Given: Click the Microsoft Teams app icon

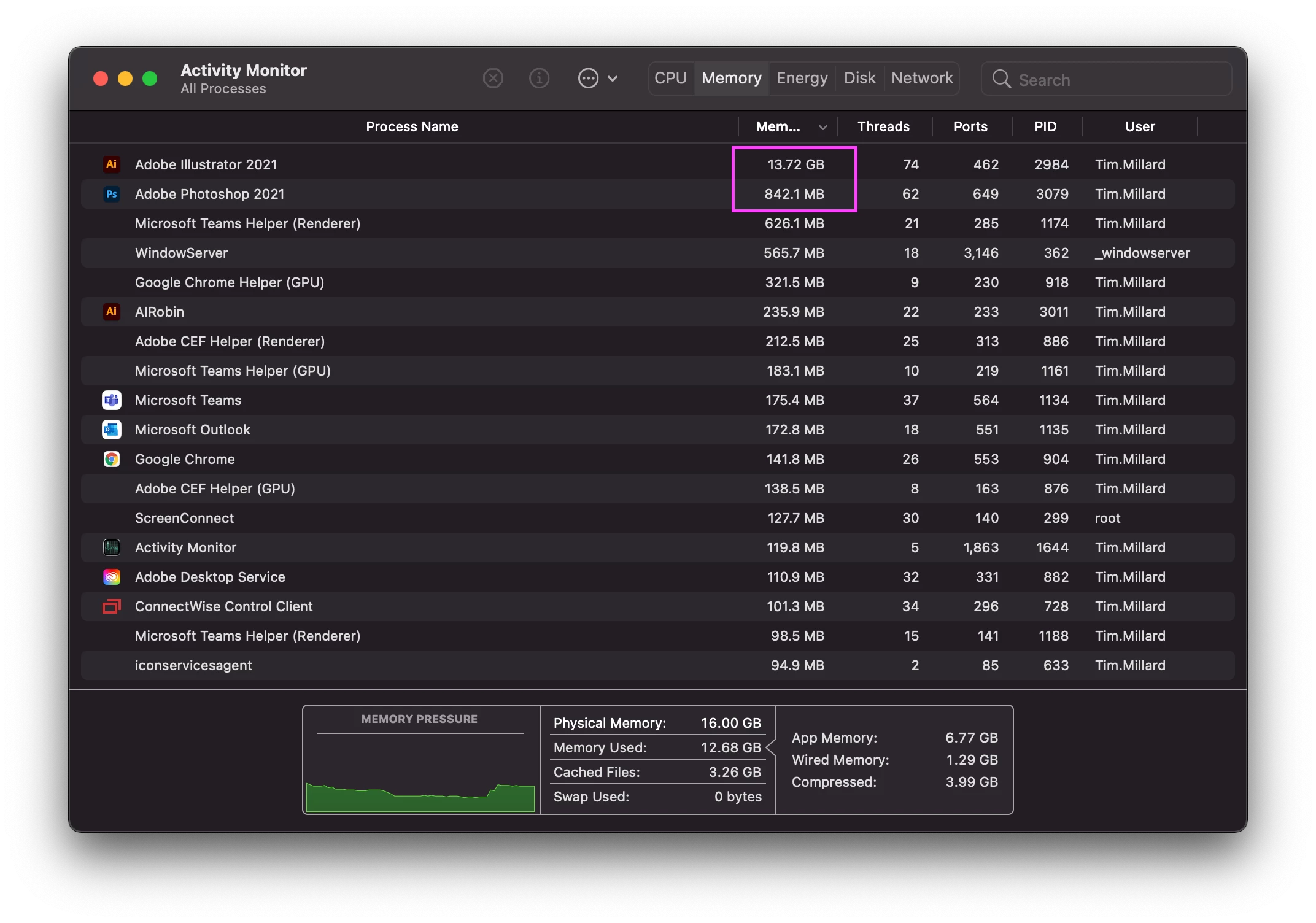Looking at the screenshot, I should point(111,400).
